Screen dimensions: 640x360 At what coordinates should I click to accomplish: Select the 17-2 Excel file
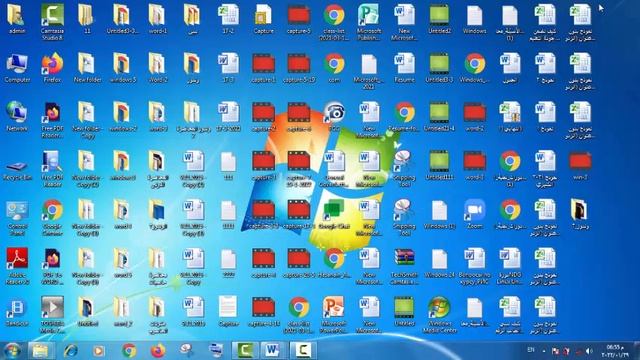click(x=228, y=19)
